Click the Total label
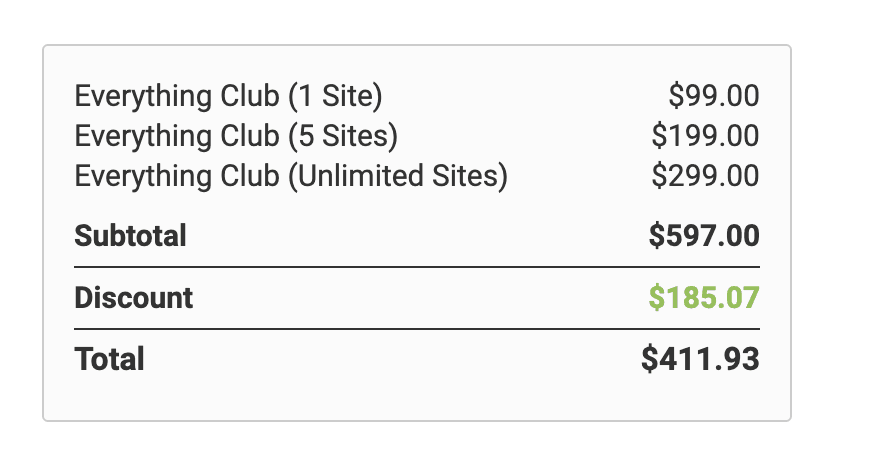876x470 pixels. [110, 359]
